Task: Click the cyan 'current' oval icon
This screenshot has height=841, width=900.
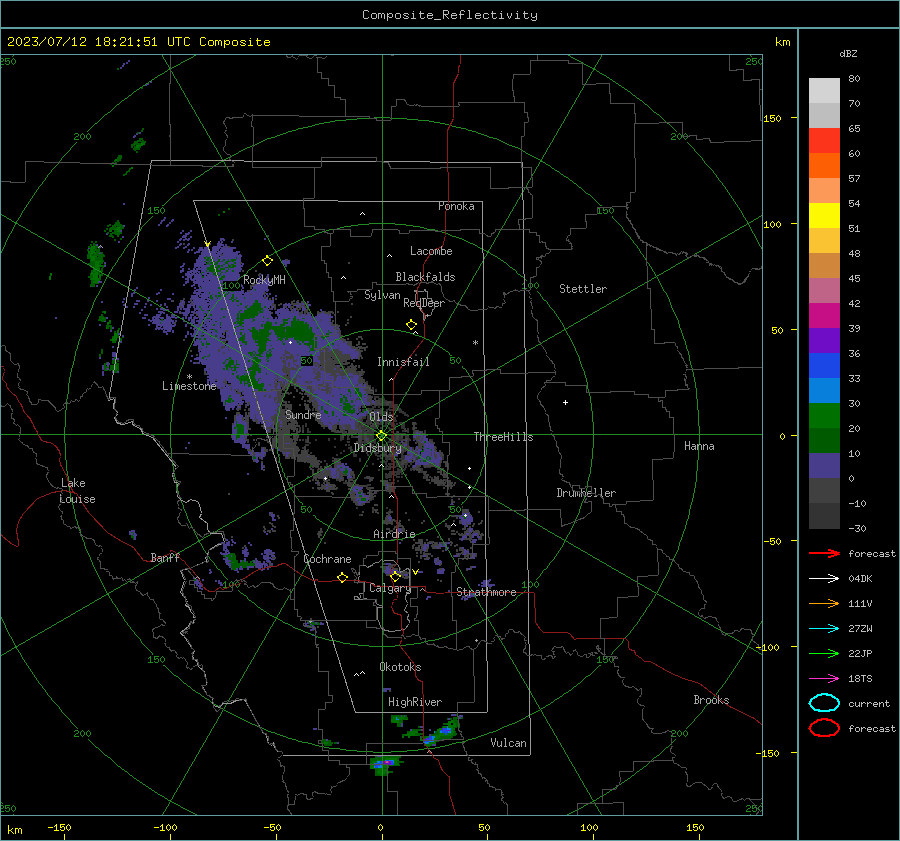Action: (x=824, y=703)
